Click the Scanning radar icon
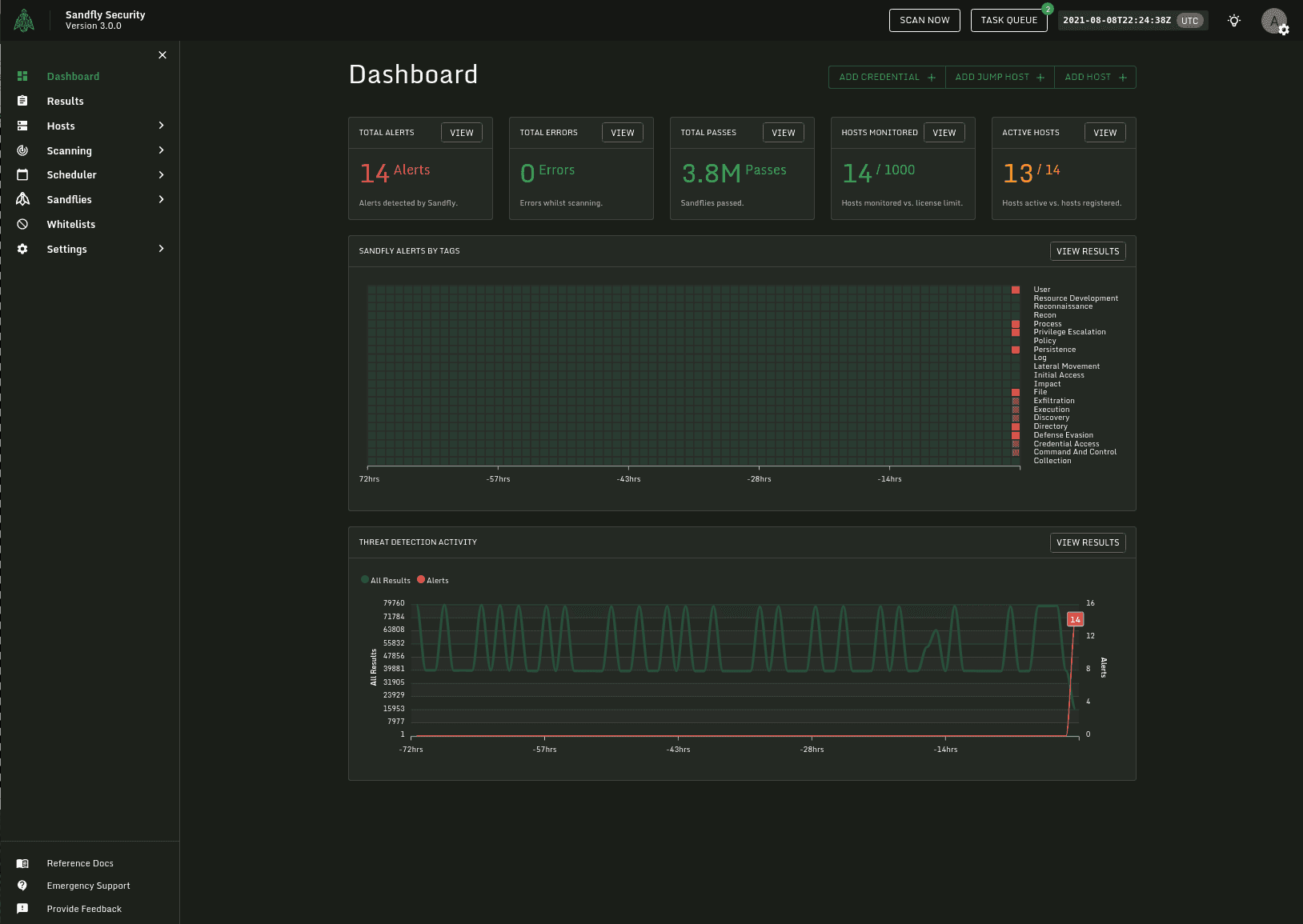Screen dimensions: 1303x924 [x=22, y=150]
